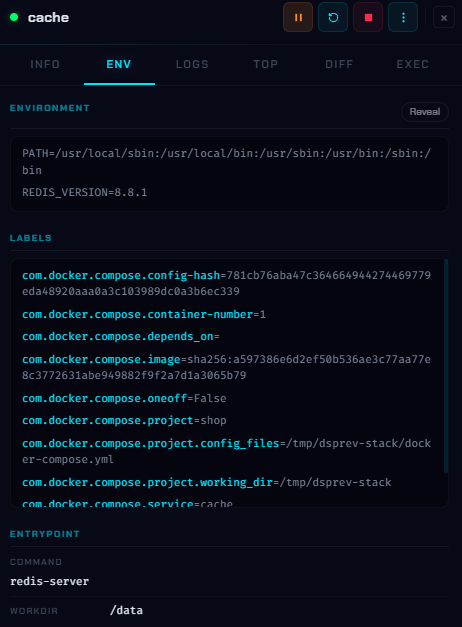
Task: Open the more actions kebab menu
Action: pyautogui.click(x=403, y=17)
